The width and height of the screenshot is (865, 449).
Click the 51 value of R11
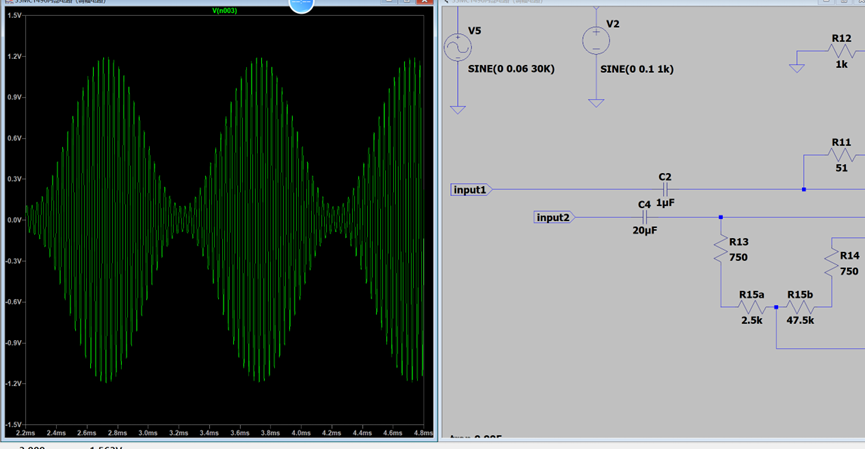click(841, 168)
